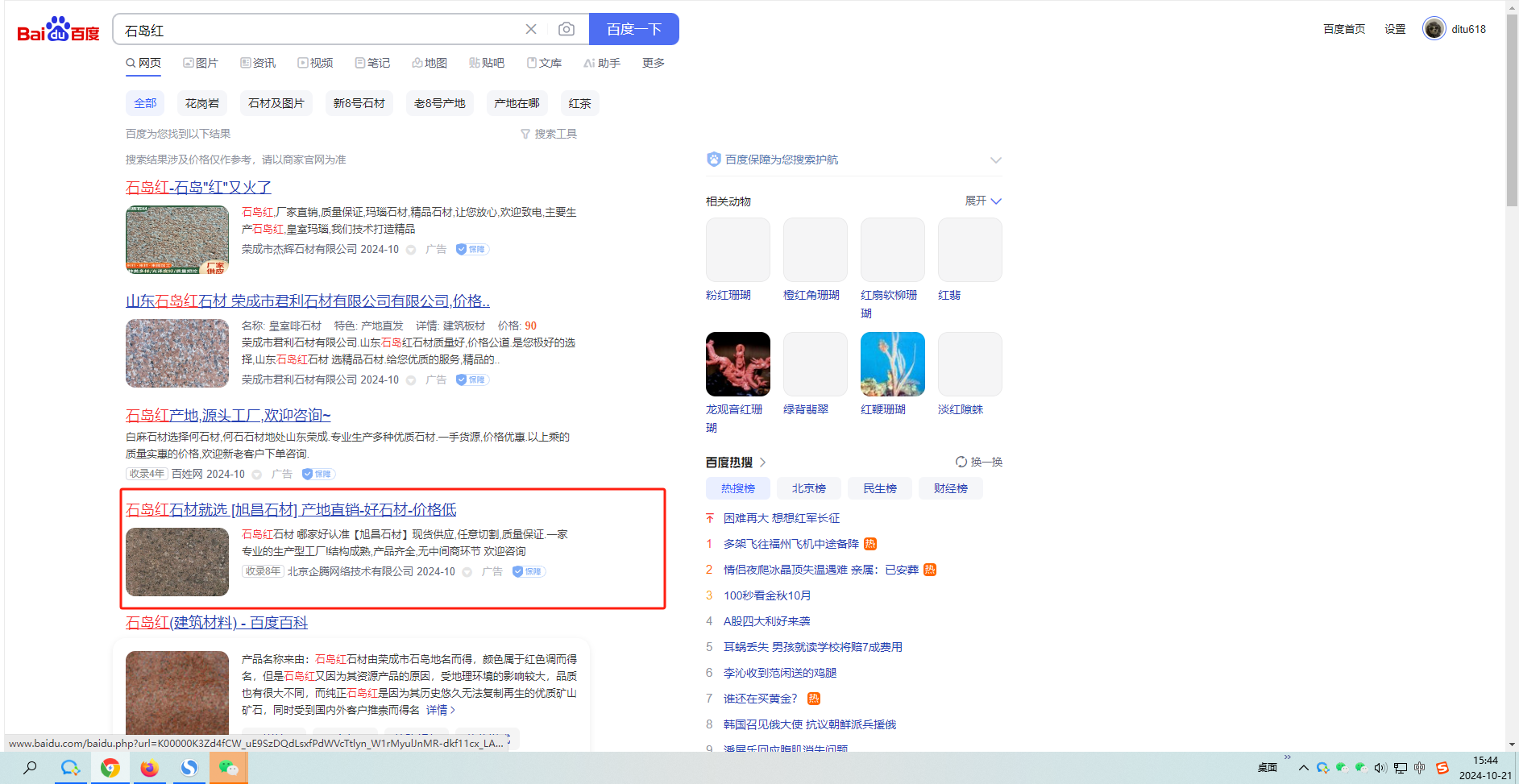Image resolution: width=1519 pixels, height=784 pixels.
Task: Open the 设置 link
Action: [x=1395, y=29]
